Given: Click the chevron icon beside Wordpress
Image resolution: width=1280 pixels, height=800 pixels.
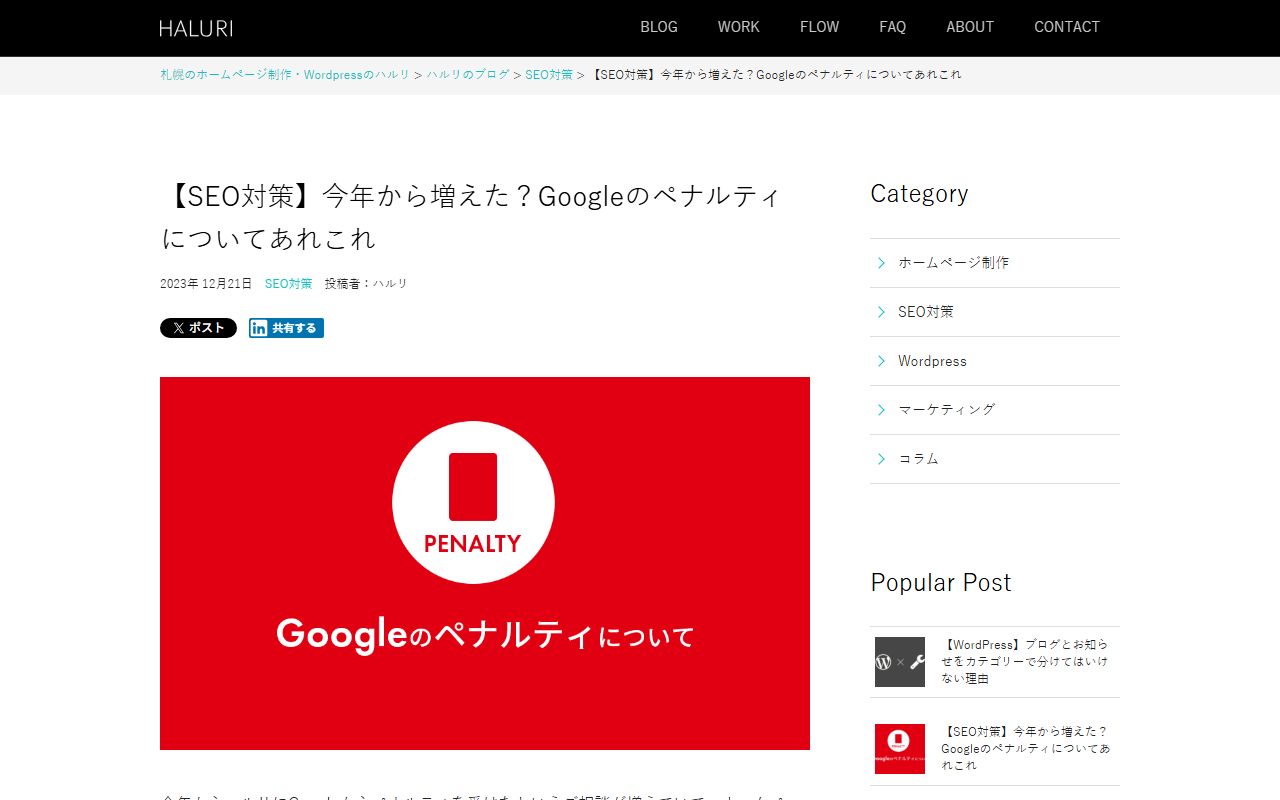Looking at the screenshot, I should [x=881, y=361].
